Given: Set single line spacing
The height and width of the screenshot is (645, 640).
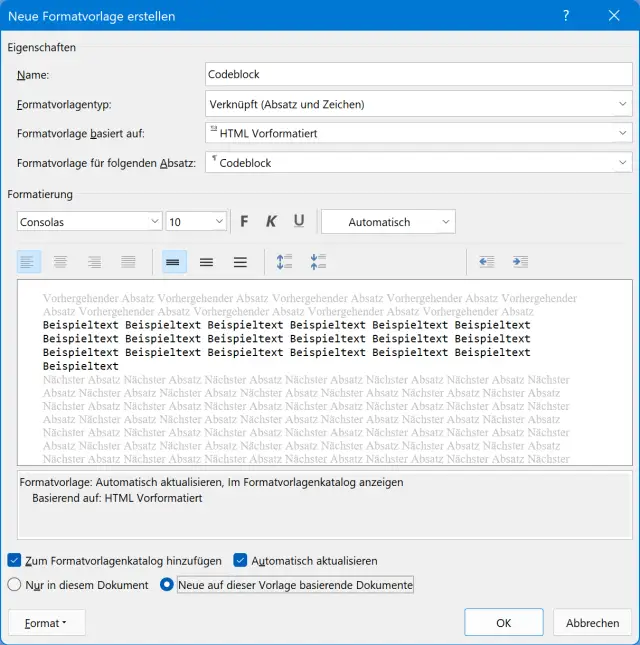Looking at the screenshot, I should [173, 262].
